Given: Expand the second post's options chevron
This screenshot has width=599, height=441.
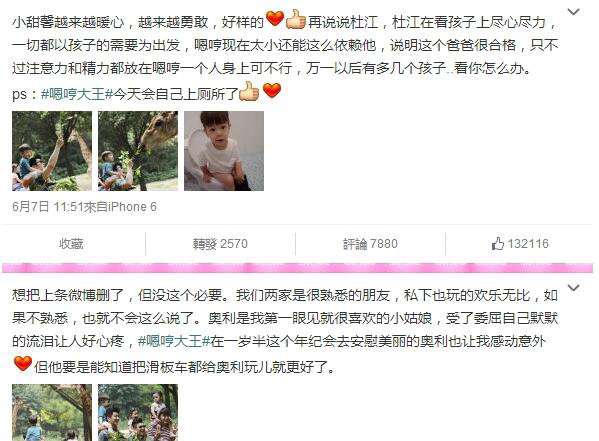Looking at the screenshot, I should point(573,287).
